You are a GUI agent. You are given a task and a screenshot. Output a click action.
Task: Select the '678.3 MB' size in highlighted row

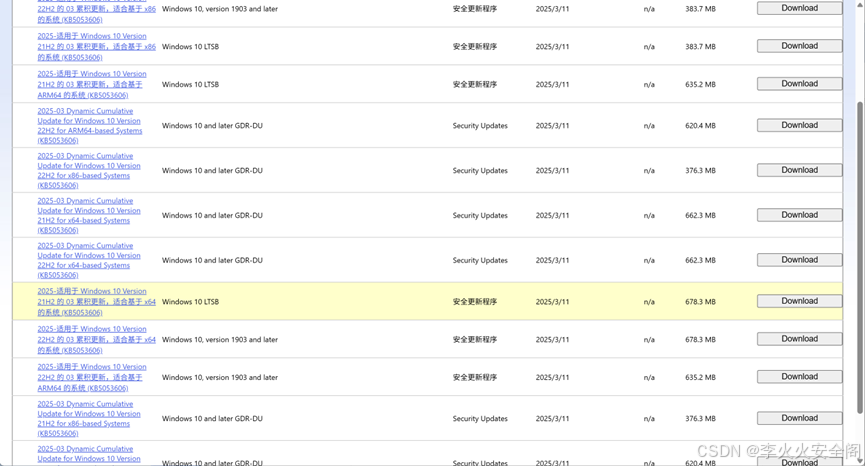pos(700,302)
